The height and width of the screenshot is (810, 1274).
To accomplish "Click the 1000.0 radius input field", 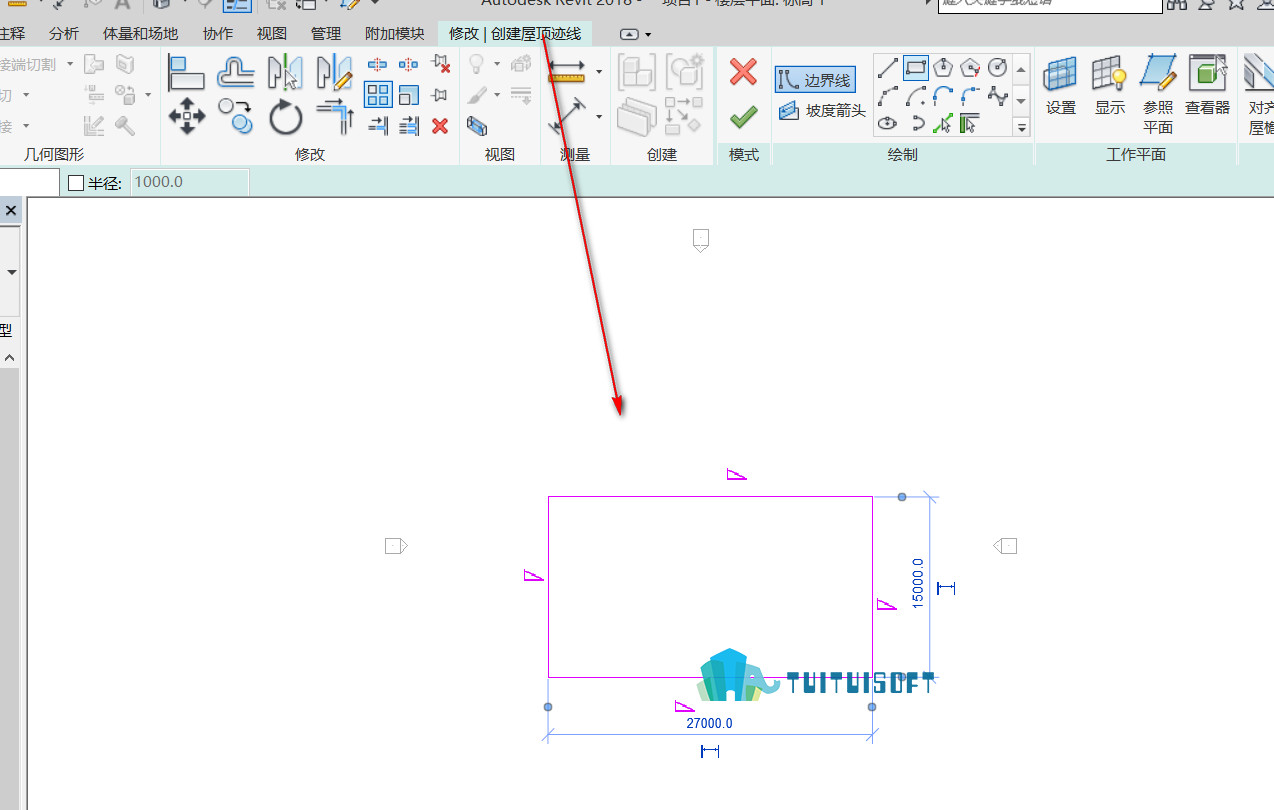I will [189, 183].
